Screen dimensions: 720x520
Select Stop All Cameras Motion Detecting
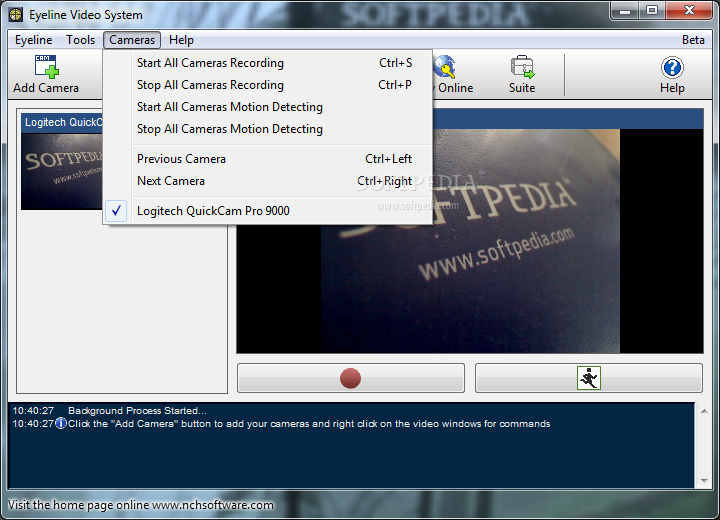pos(268,129)
